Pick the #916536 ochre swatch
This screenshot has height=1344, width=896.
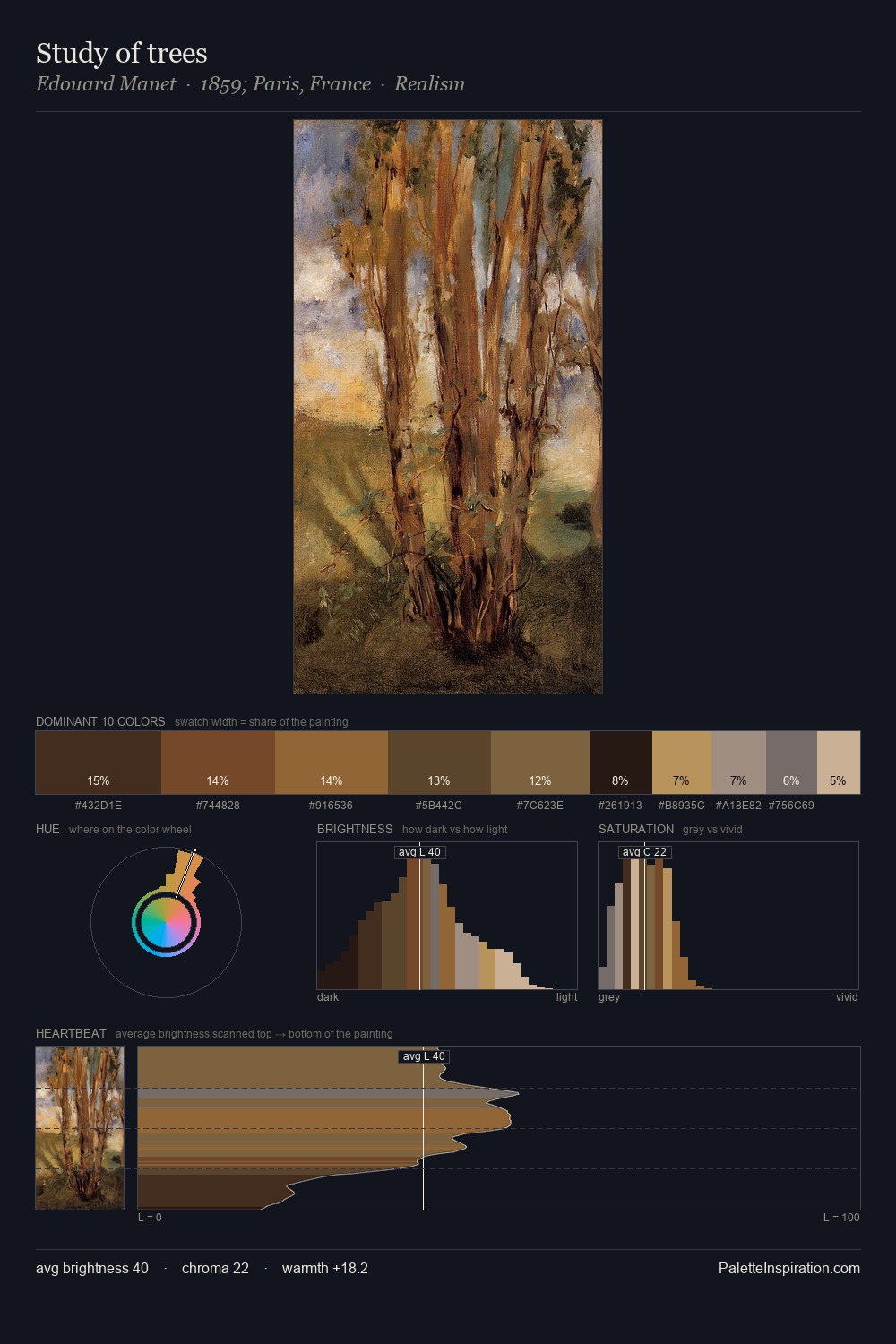(332, 762)
